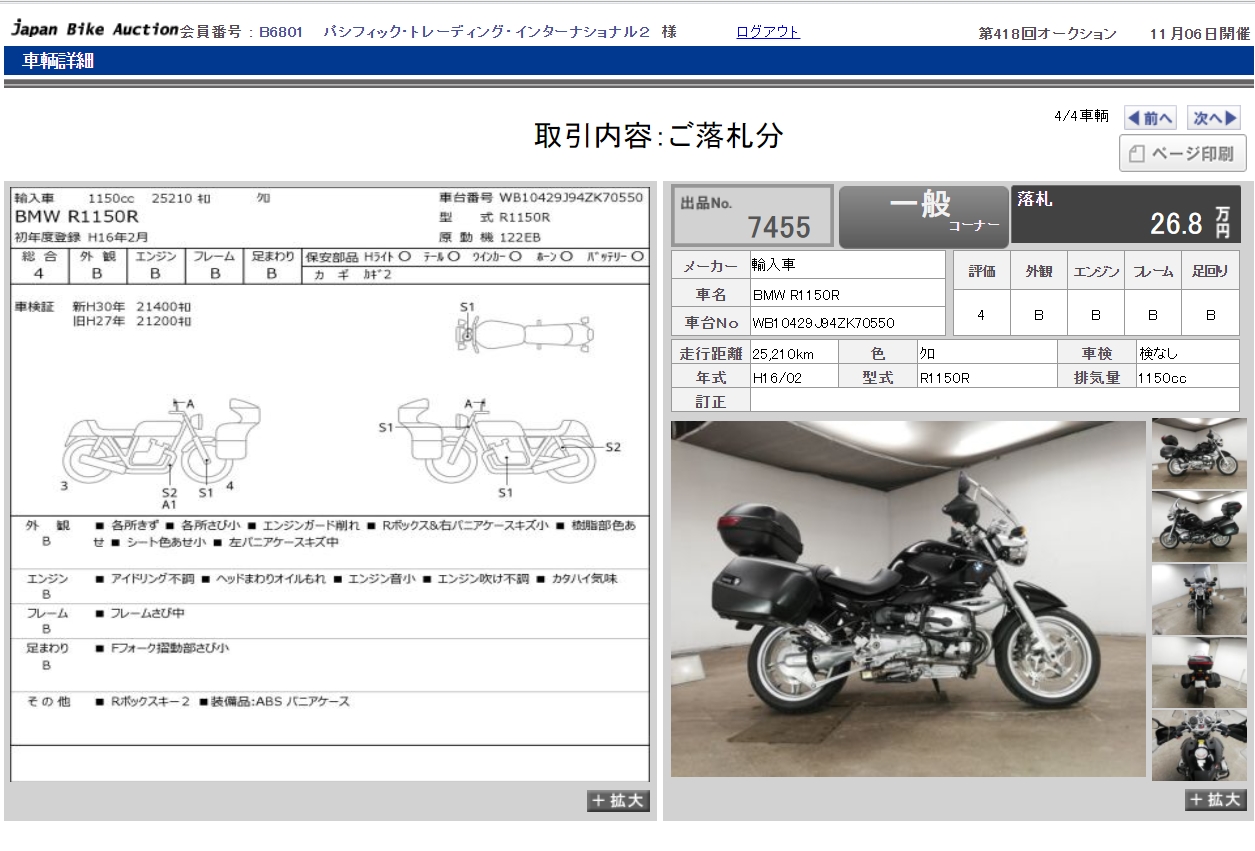Enlarge the bike photo with its 拡大 button
Viewport: 1255px width, 851px height.
pyautogui.click(x=1216, y=799)
